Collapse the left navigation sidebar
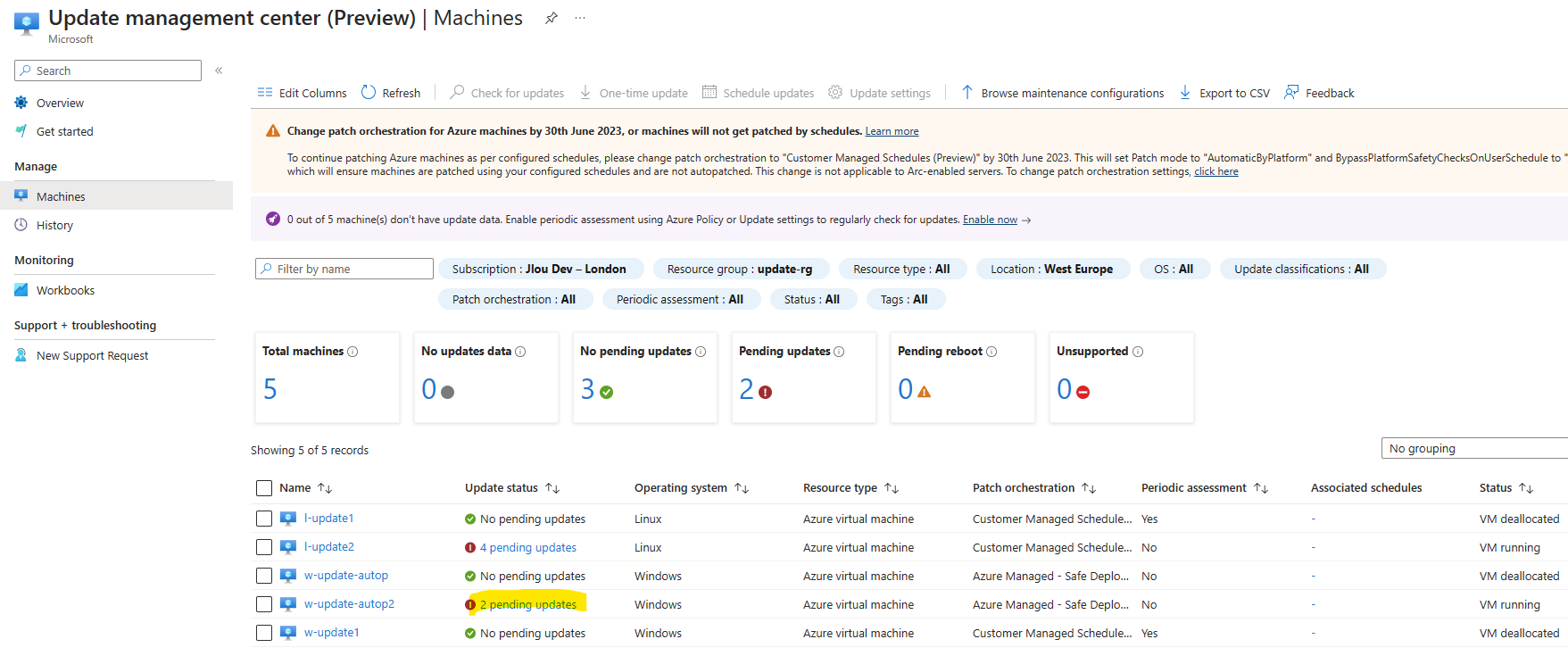 click(219, 71)
